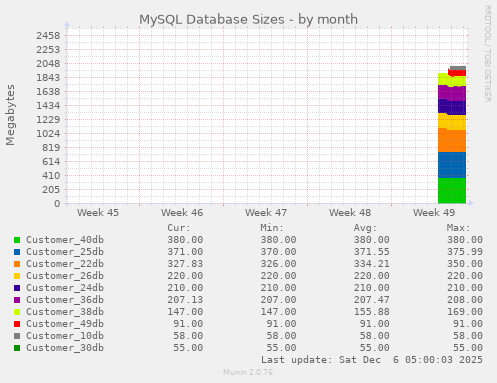Click the orange Customer_22db area in the chart

click(452, 141)
